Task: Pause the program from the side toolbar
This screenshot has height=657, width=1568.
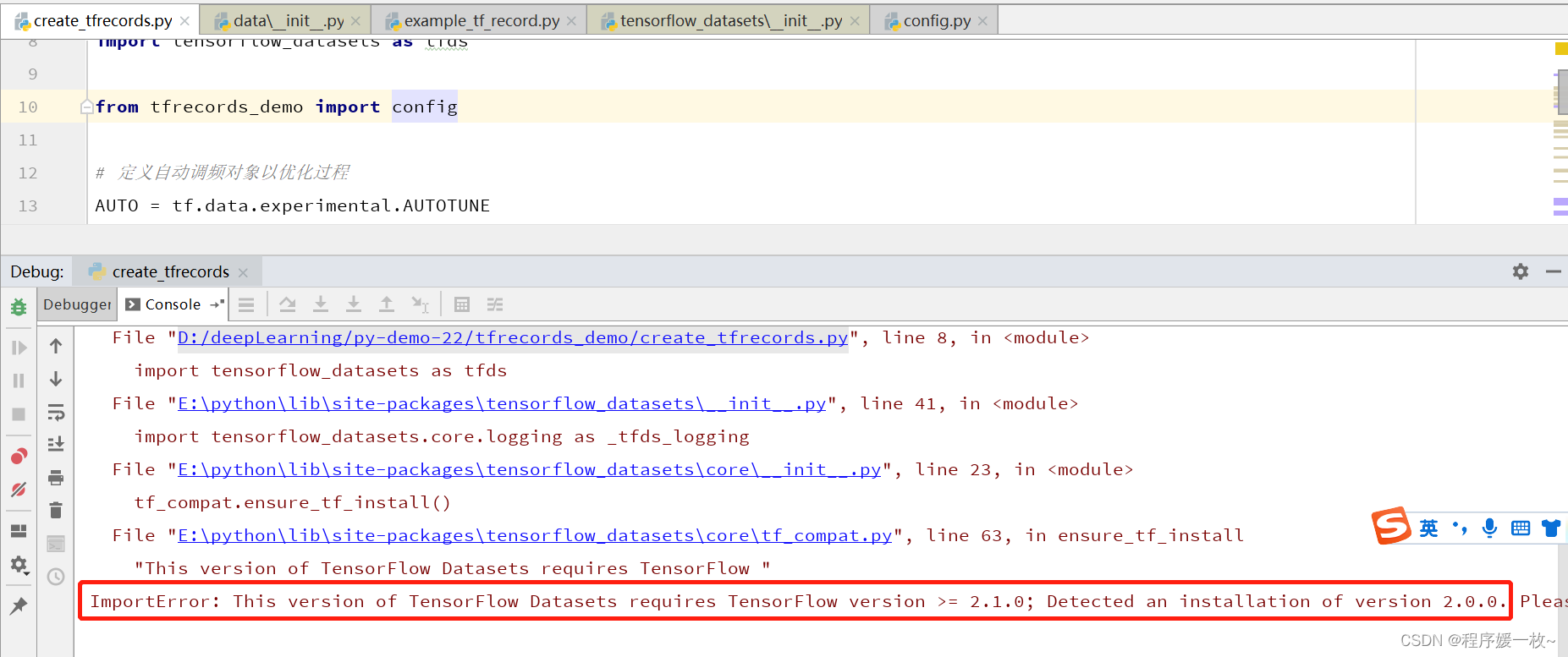Action: coord(19,381)
